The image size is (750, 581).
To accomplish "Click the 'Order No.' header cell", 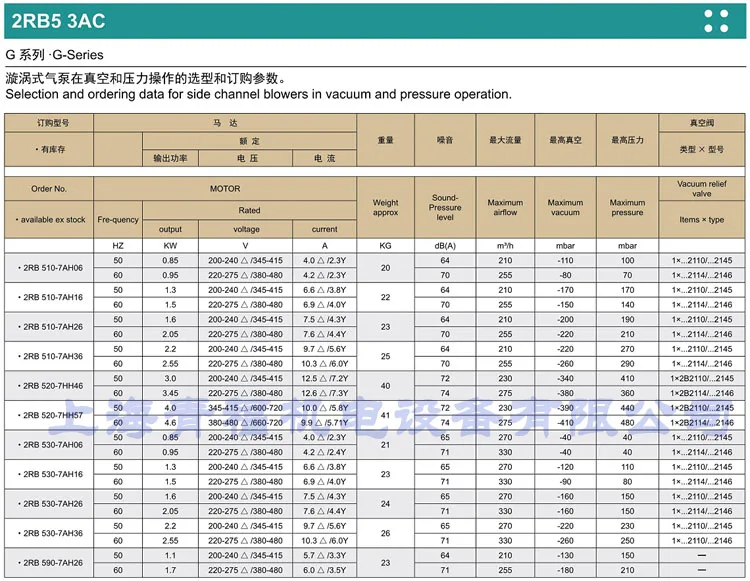I will (x=49, y=188).
